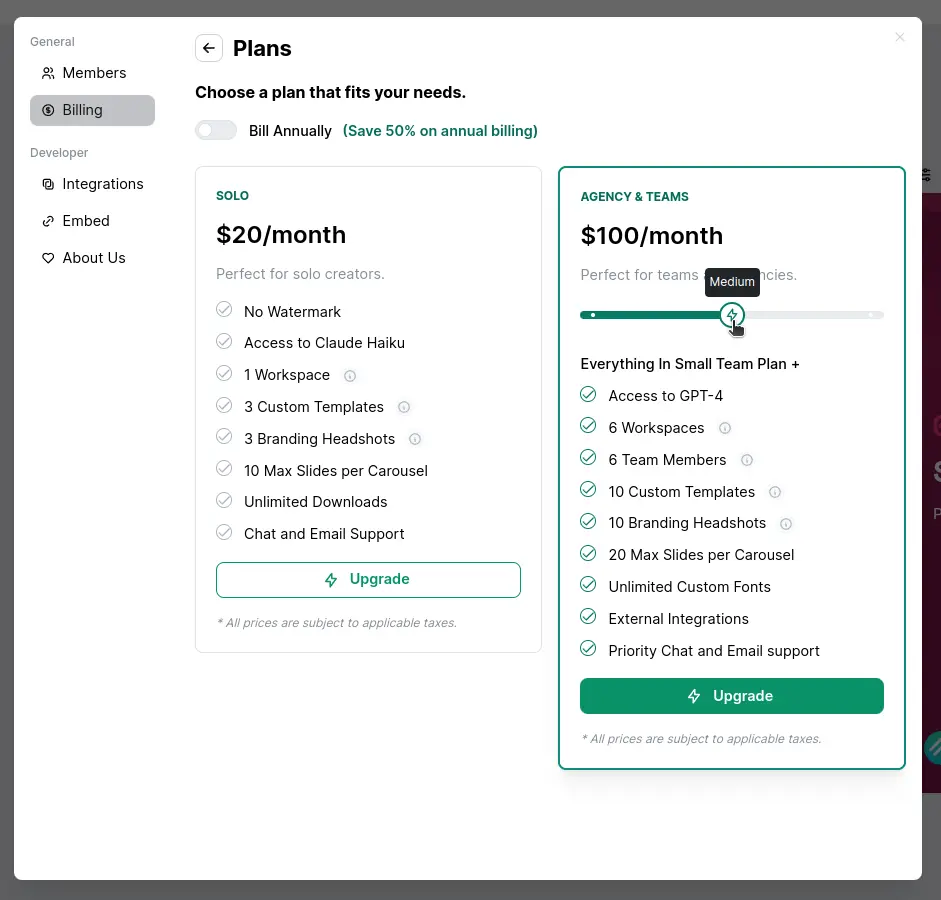Screen dimensions: 941x900
Task: Click the left end dot of plan slider
Action: pyautogui.click(x=593, y=315)
